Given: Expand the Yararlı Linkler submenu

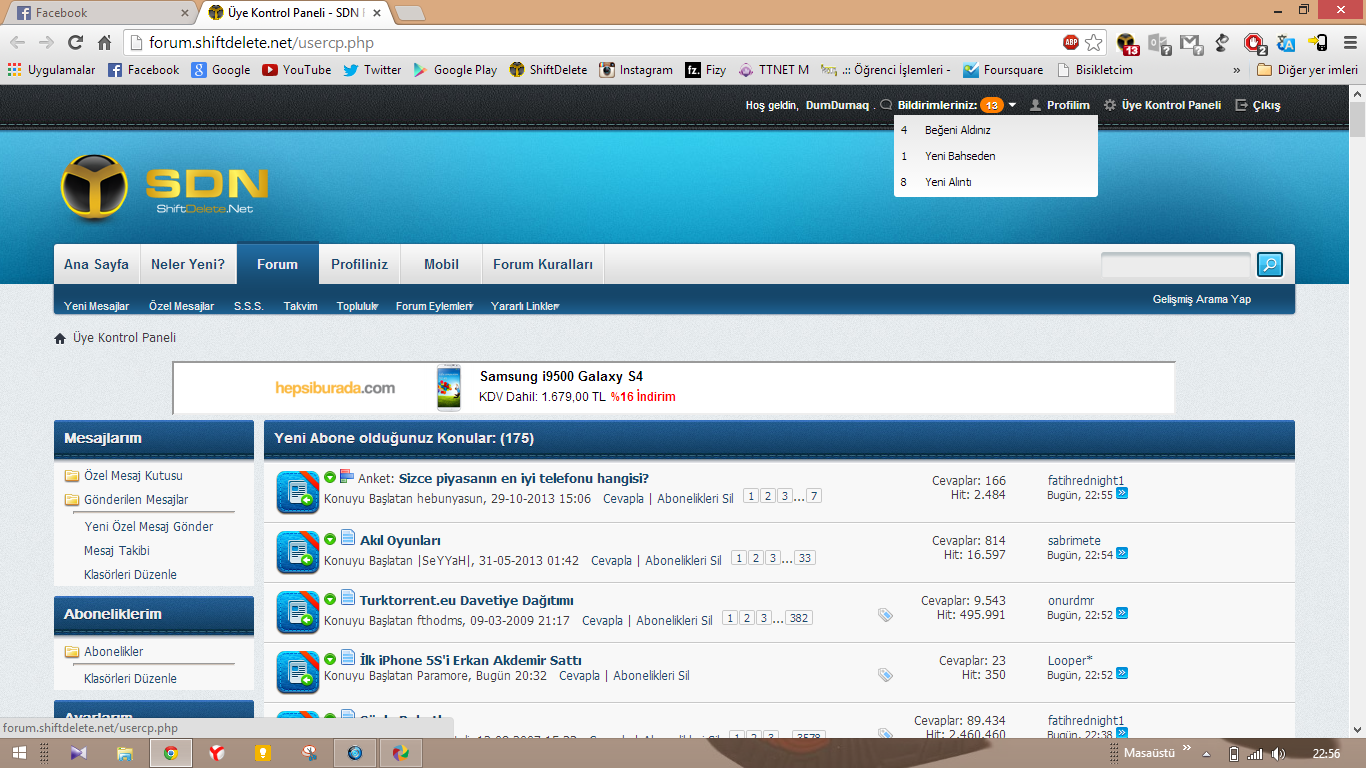Looking at the screenshot, I should coord(525,306).
